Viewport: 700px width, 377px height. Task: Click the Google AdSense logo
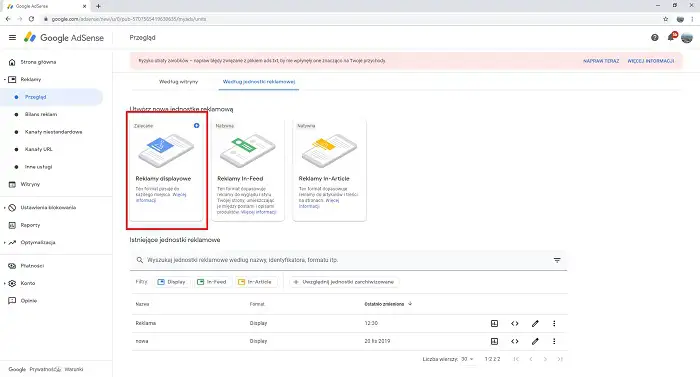pos(64,38)
